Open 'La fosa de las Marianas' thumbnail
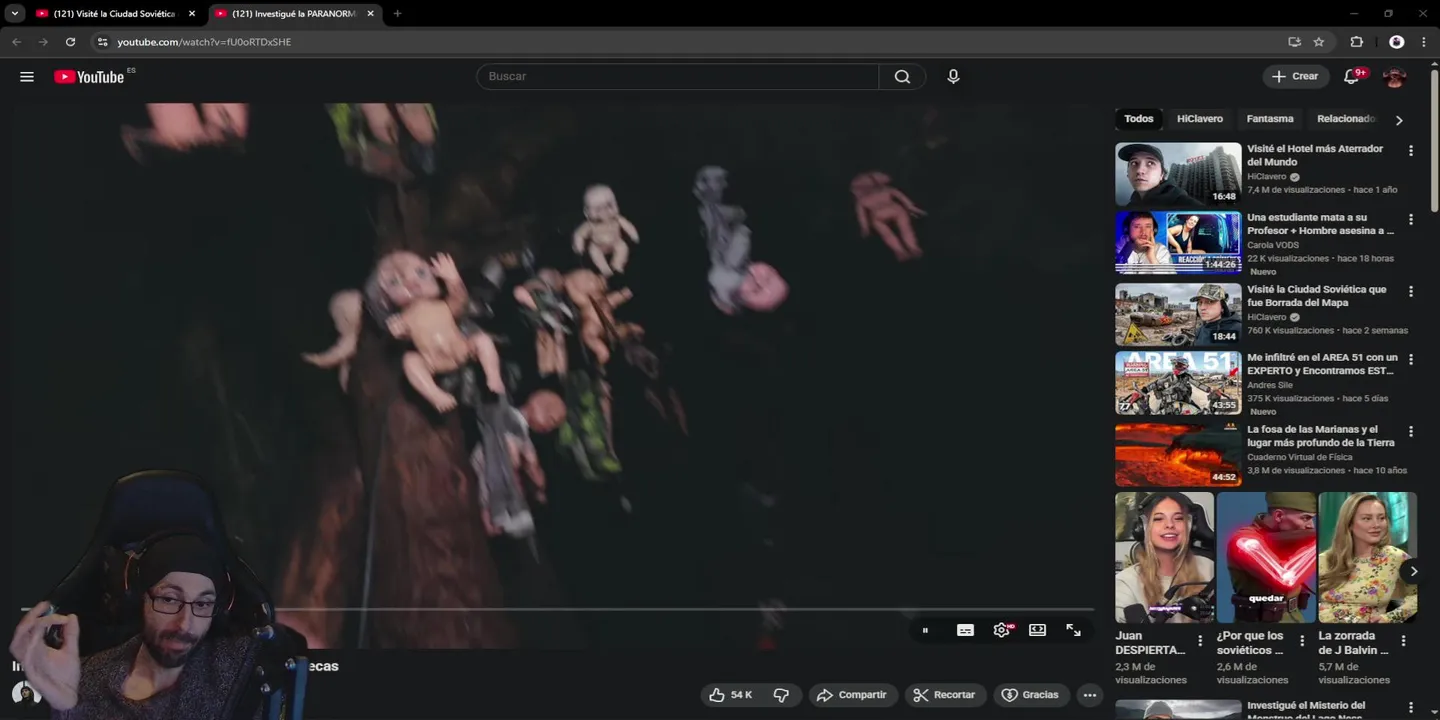Viewport: 1440px width, 720px height. (1178, 455)
